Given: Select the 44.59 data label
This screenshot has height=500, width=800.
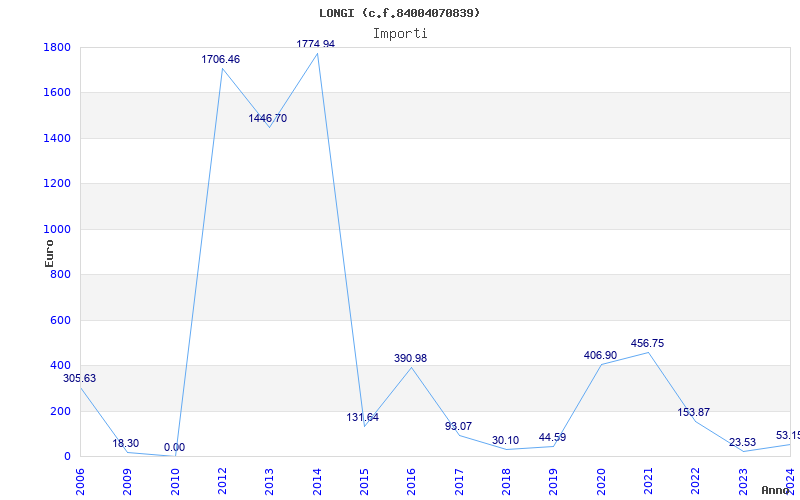Looking at the screenshot, I should [552, 437].
